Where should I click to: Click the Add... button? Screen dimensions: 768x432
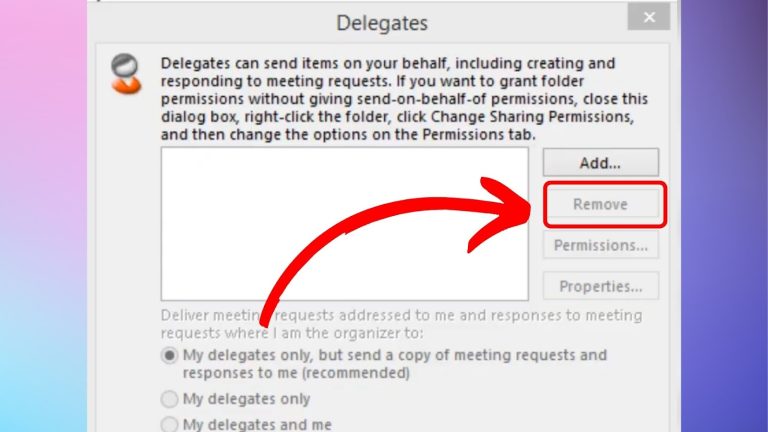600,163
